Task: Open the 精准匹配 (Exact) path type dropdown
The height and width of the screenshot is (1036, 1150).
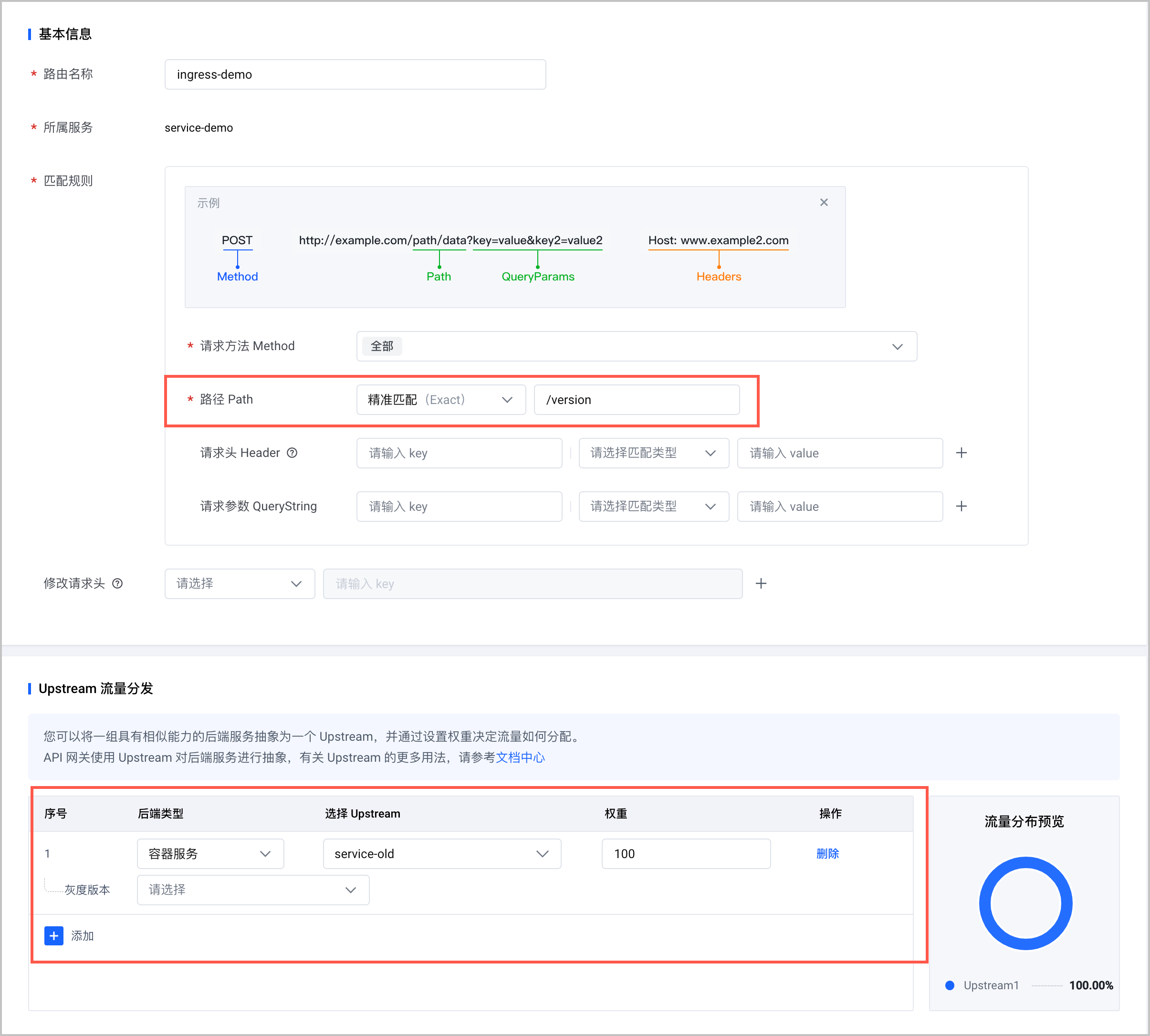Action: (441, 400)
